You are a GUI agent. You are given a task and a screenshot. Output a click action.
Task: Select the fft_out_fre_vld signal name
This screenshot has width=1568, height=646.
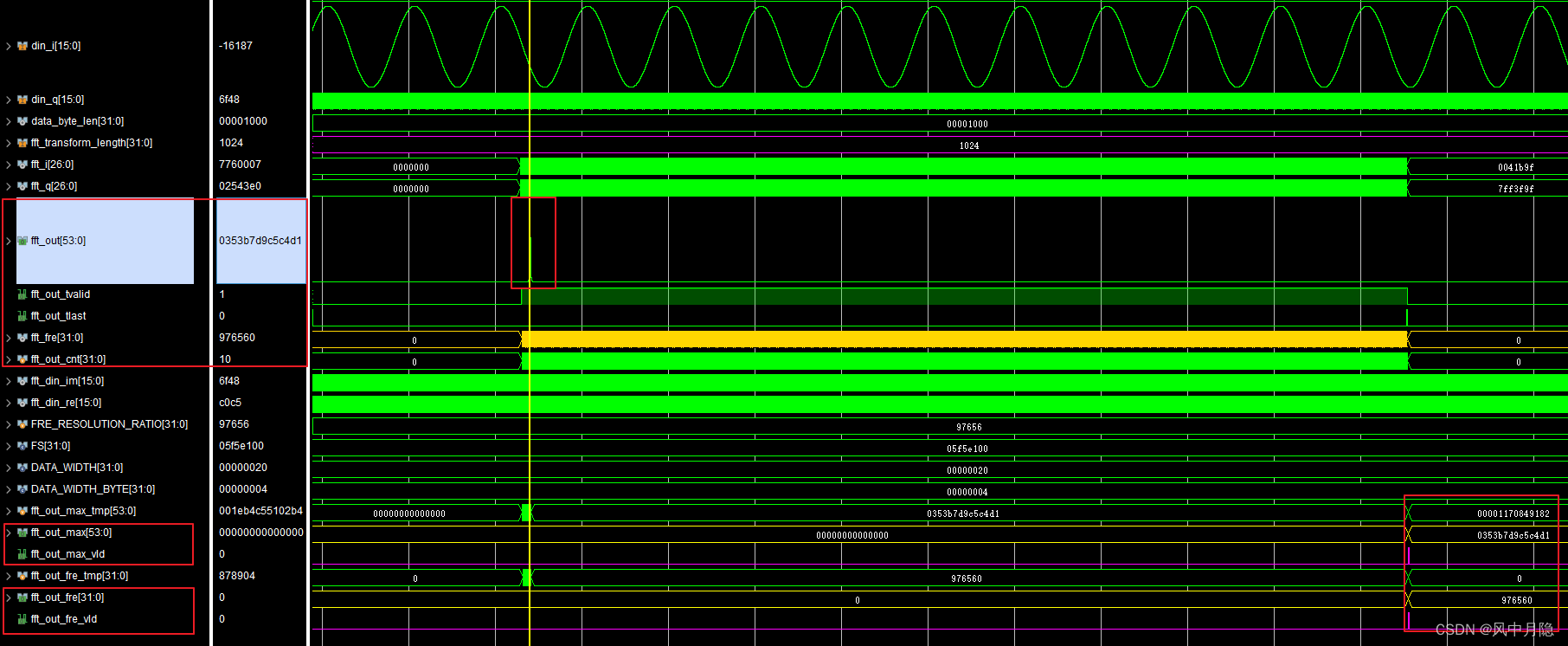[x=64, y=619]
